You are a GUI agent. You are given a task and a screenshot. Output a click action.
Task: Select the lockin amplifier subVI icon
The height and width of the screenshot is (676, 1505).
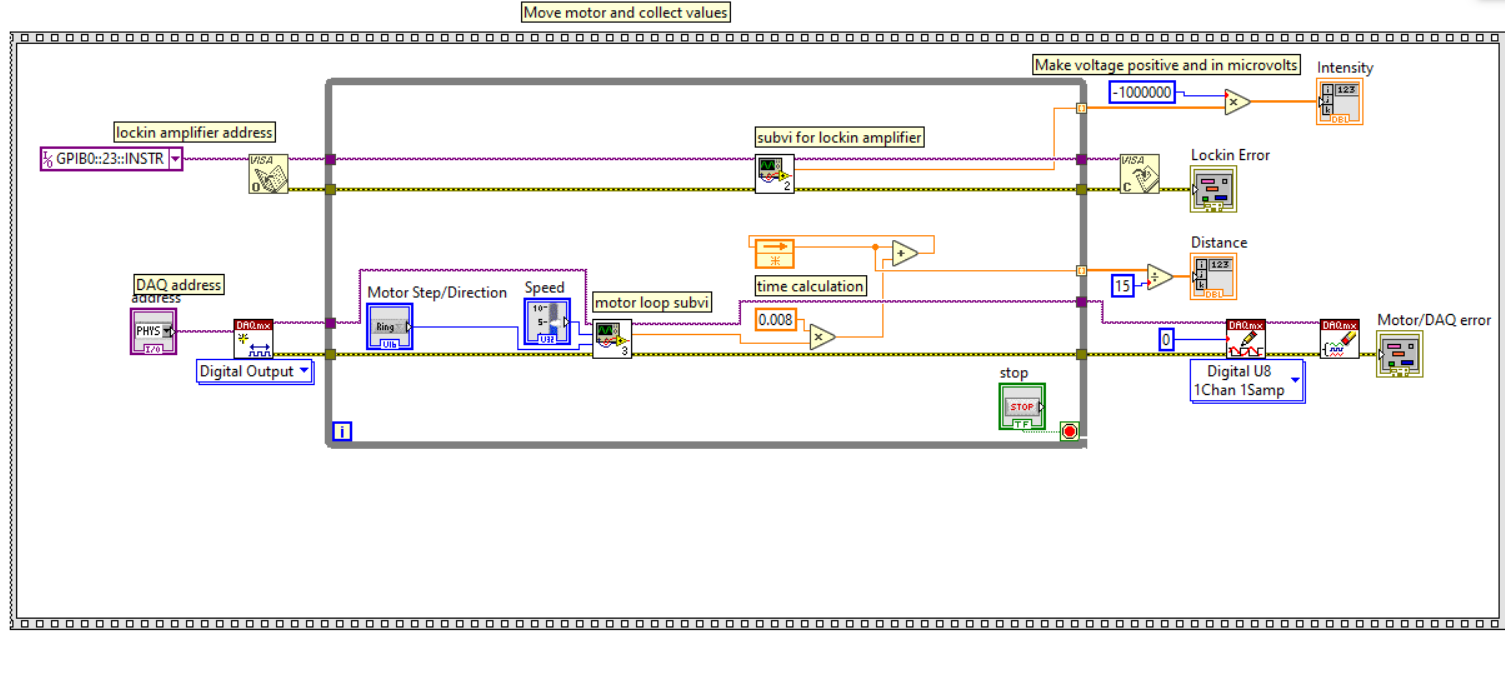click(x=775, y=174)
